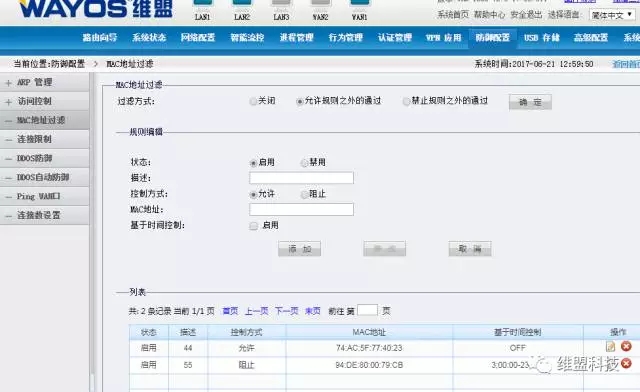
Task: Select 禁止规则之外的通过 radio option
Action: (406, 101)
